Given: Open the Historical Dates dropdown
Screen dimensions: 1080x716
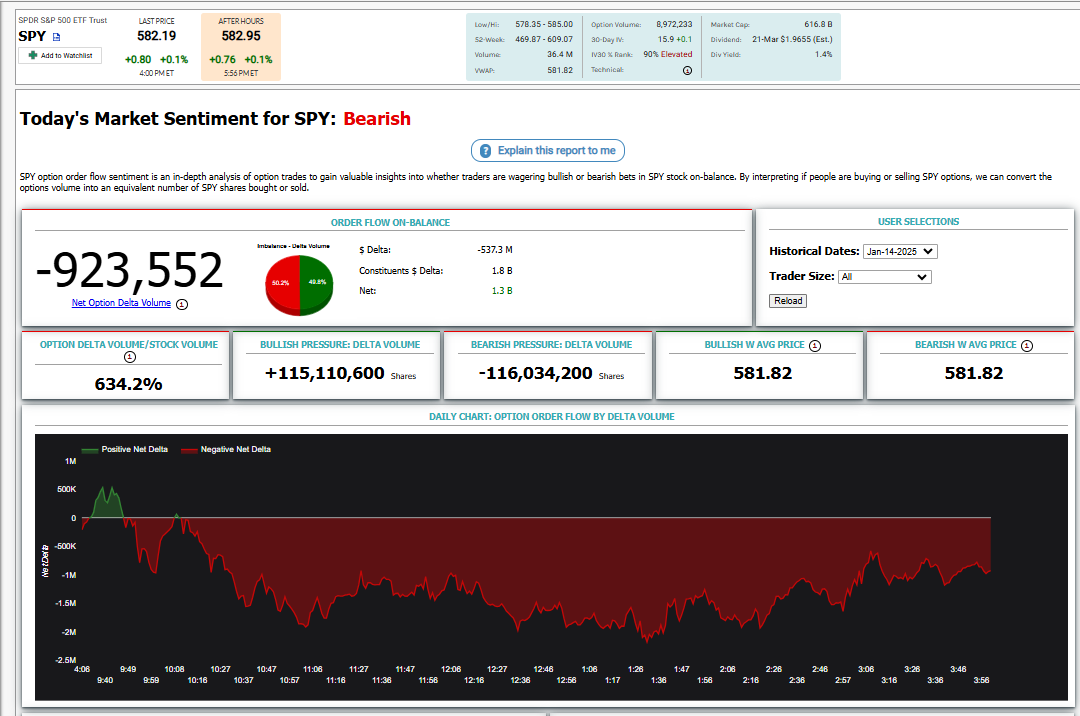Looking at the screenshot, I should click(900, 252).
